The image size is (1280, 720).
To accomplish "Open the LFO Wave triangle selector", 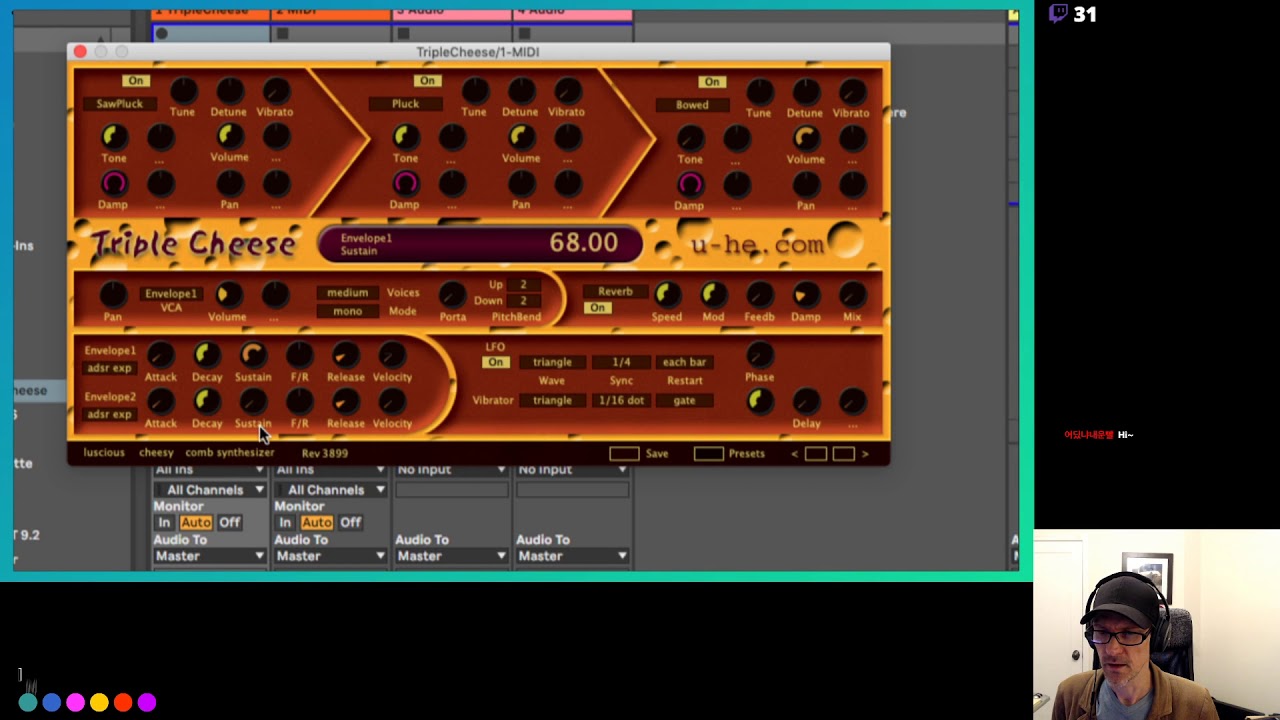I will coord(552,362).
